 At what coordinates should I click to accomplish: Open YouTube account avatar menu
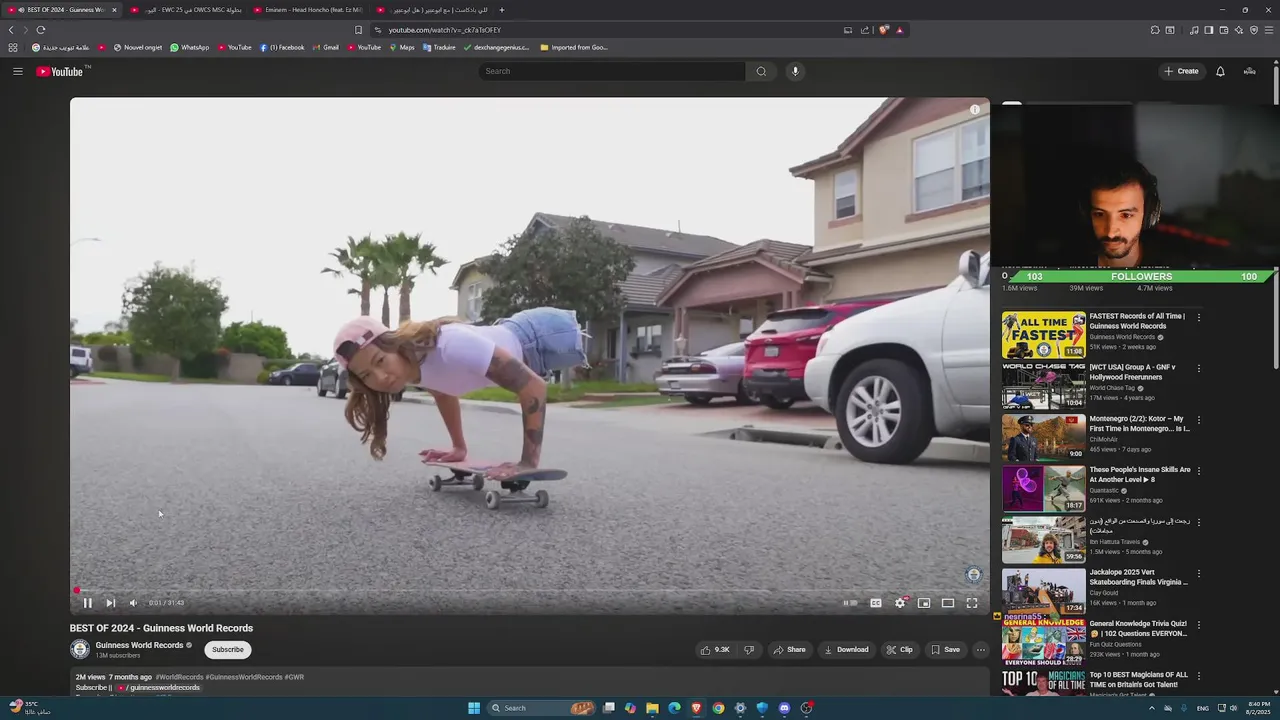pos(1250,71)
